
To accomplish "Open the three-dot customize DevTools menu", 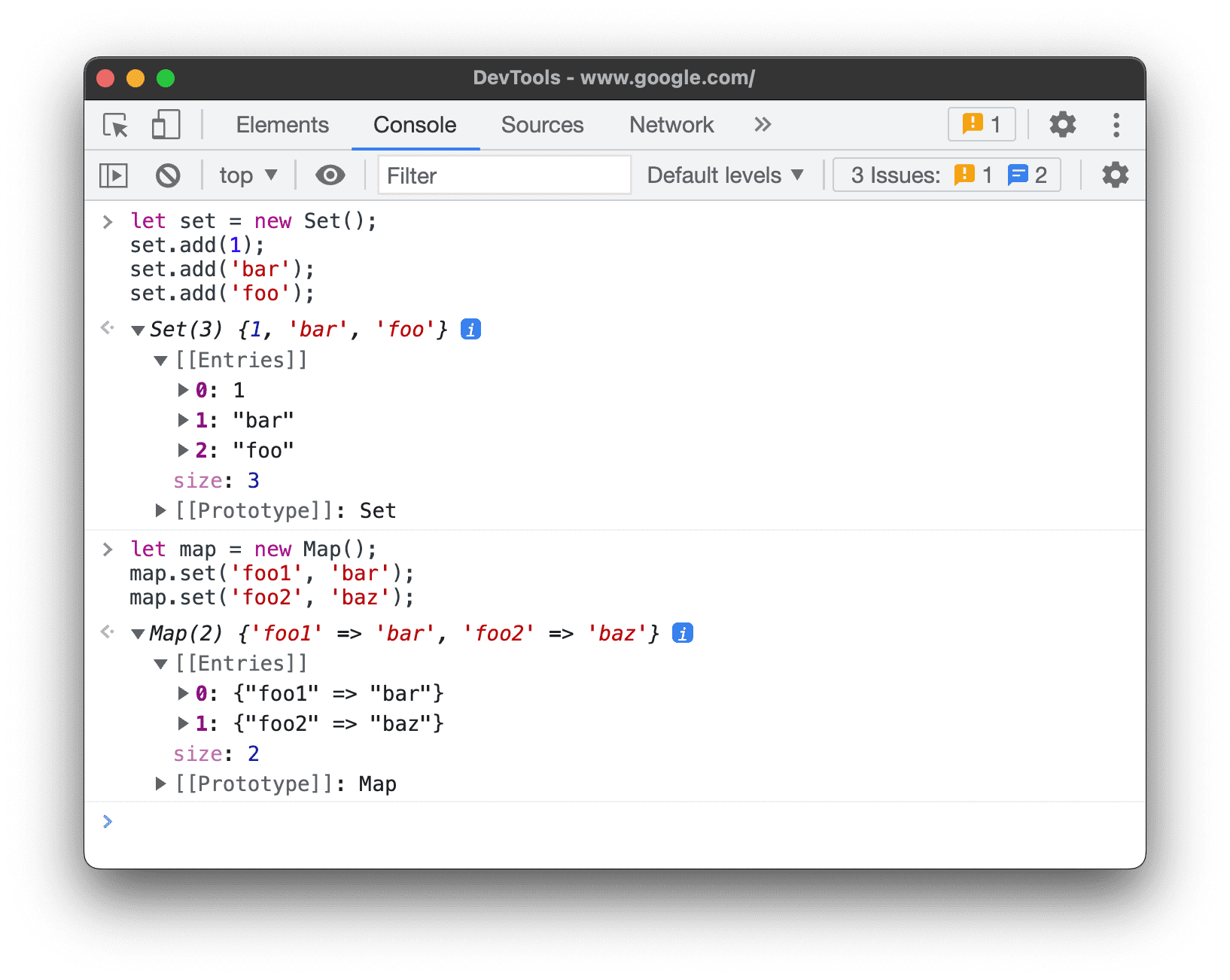I will pos(1116,125).
